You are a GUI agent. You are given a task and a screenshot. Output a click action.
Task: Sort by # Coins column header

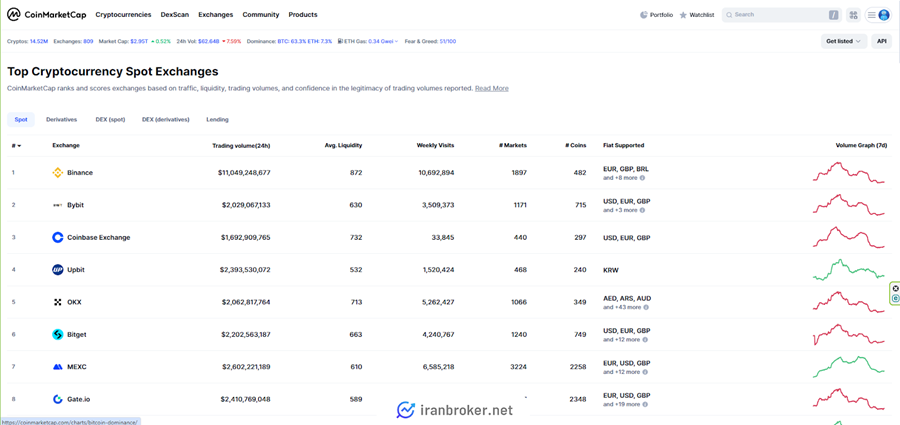(x=576, y=146)
